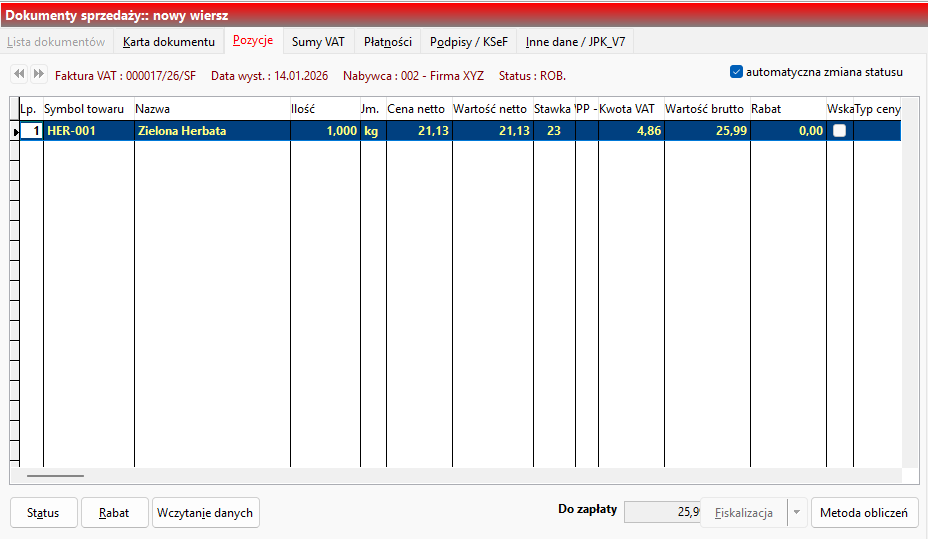Viewport: 928px width, 539px height.
Task: Open the Podpisy / KSeF tab
Action: 469,42
